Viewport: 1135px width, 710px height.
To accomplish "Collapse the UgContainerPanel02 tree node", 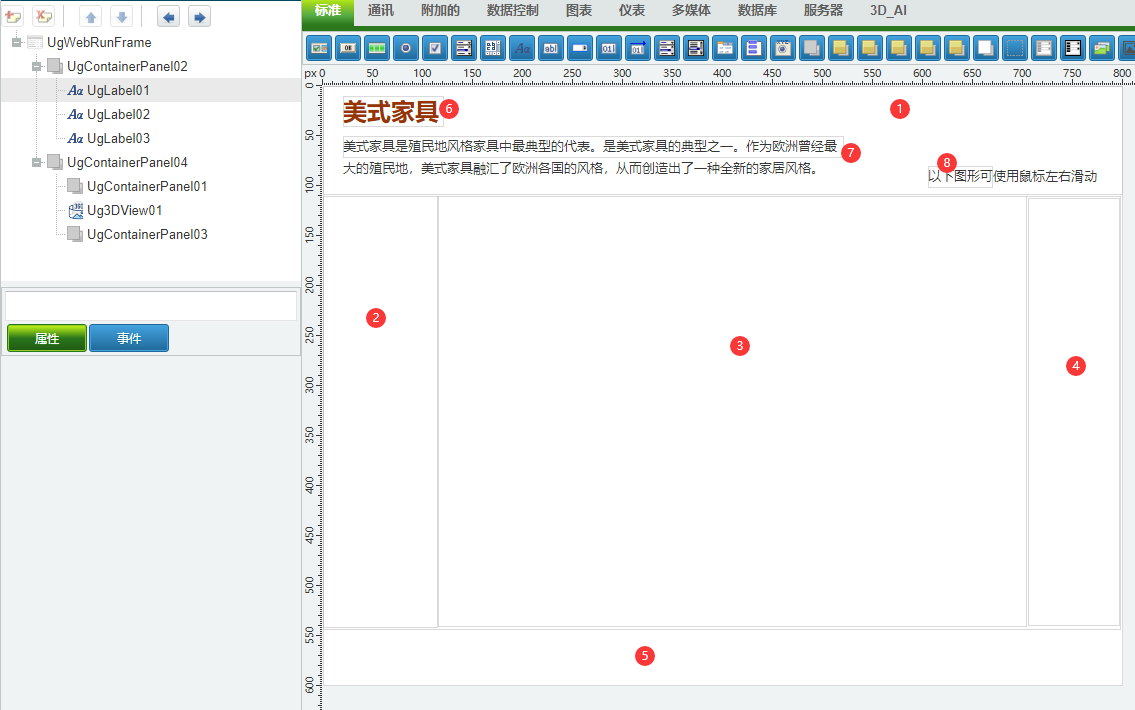I will 36,66.
